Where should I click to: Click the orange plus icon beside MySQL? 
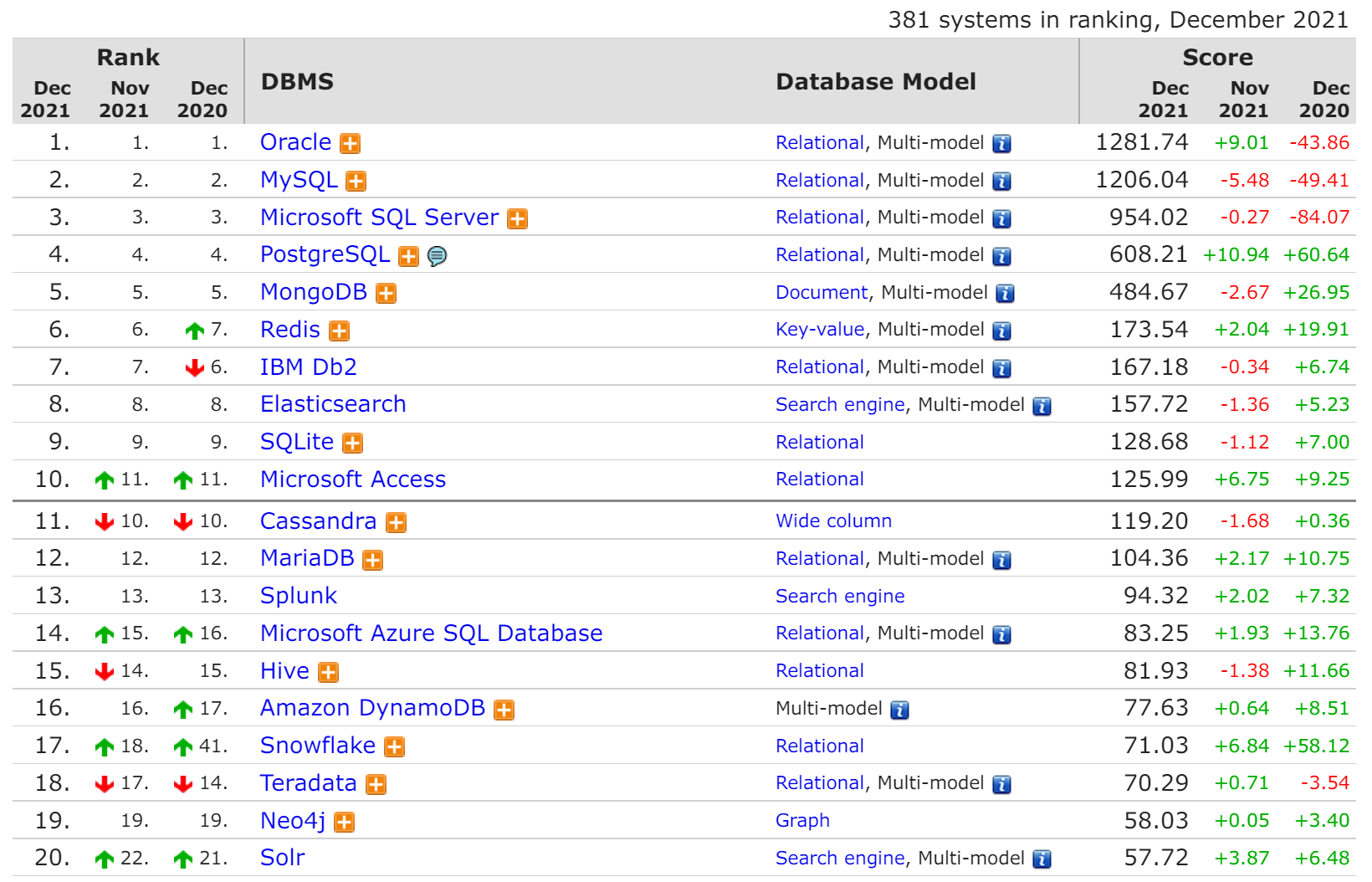tap(356, 182)
